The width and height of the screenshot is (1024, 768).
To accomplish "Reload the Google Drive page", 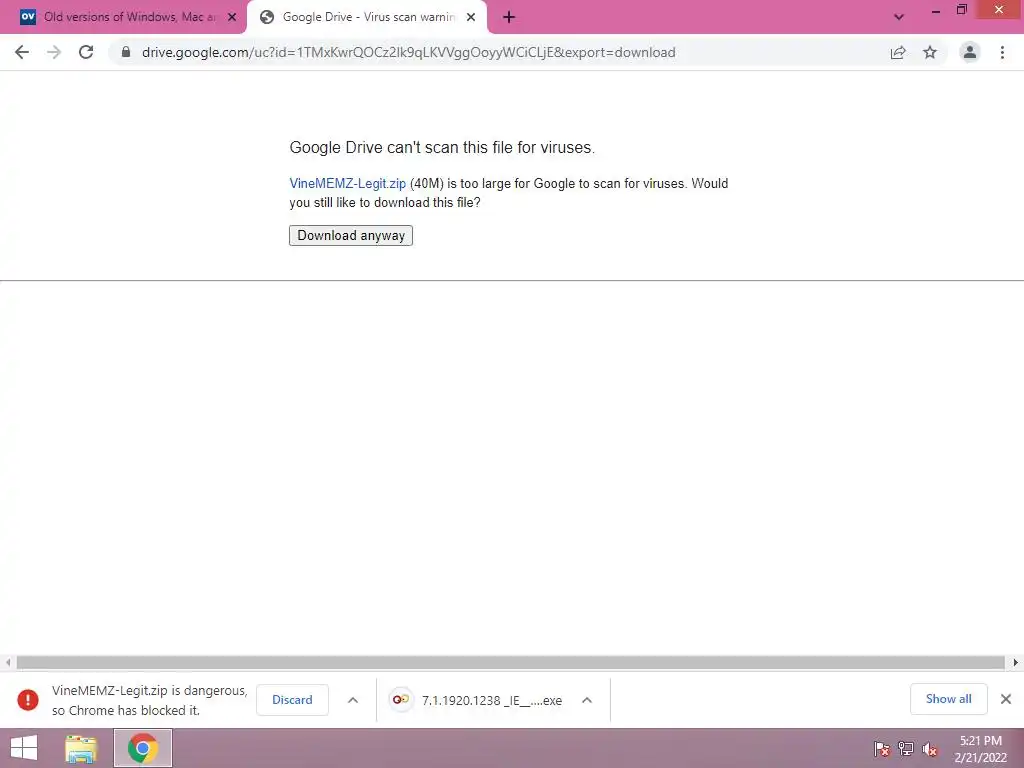I will 86,52.
